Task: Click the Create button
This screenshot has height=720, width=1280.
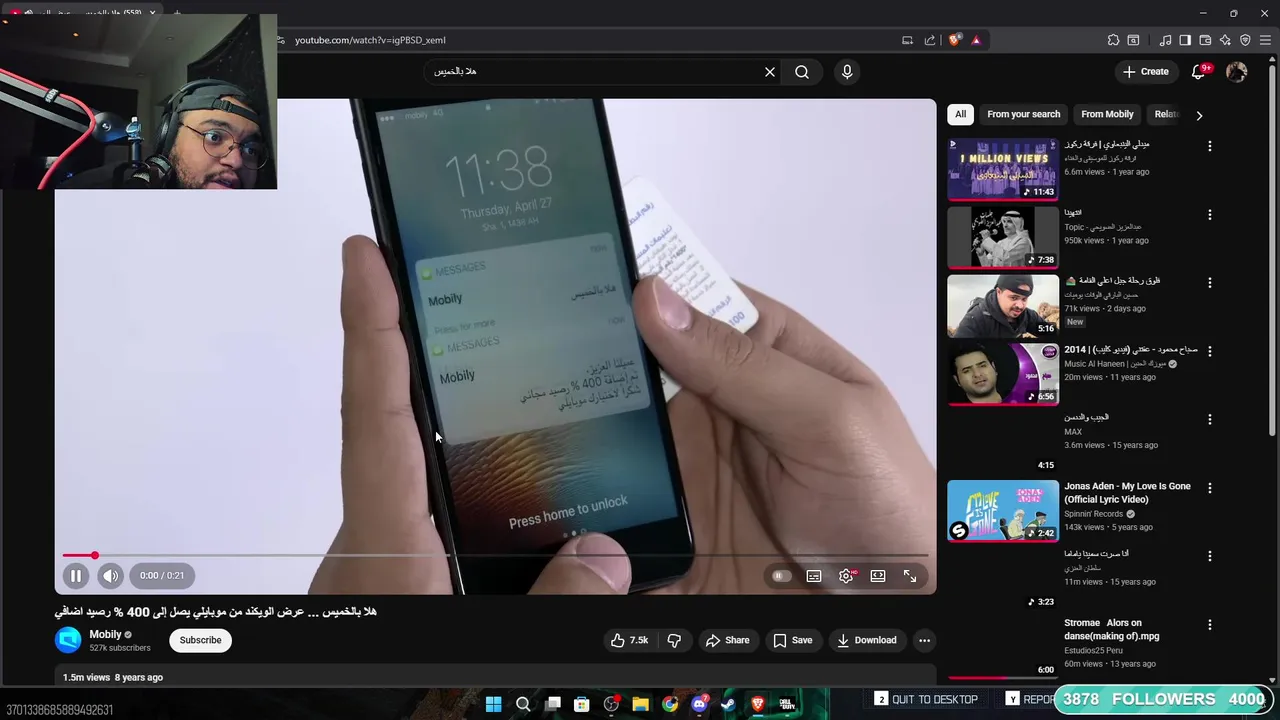Action: tap(1145, 72)
